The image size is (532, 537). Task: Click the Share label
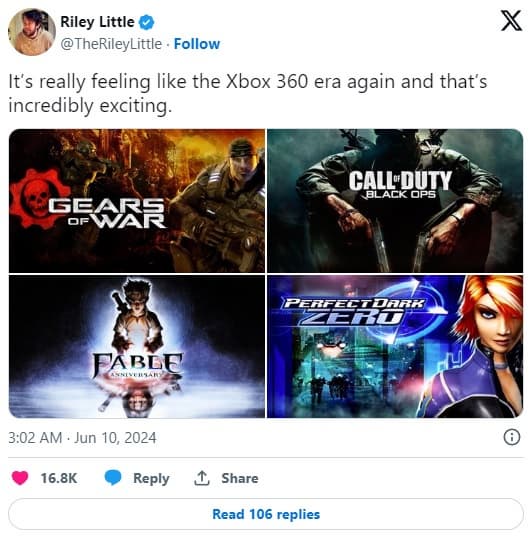pyautogui.click(x=240, y=478)
